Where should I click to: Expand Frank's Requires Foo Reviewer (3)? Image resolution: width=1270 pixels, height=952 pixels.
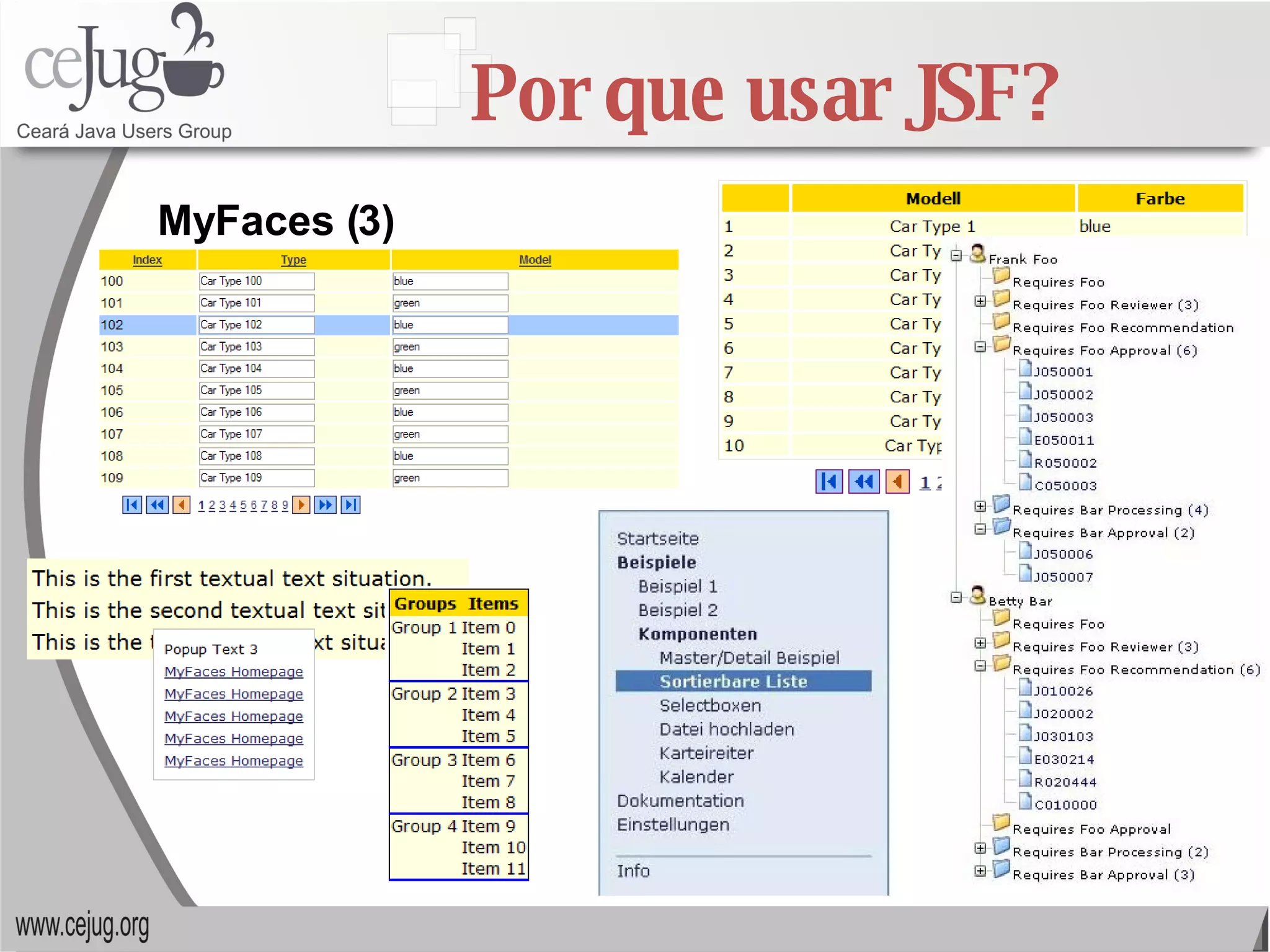tap(980, 301)
